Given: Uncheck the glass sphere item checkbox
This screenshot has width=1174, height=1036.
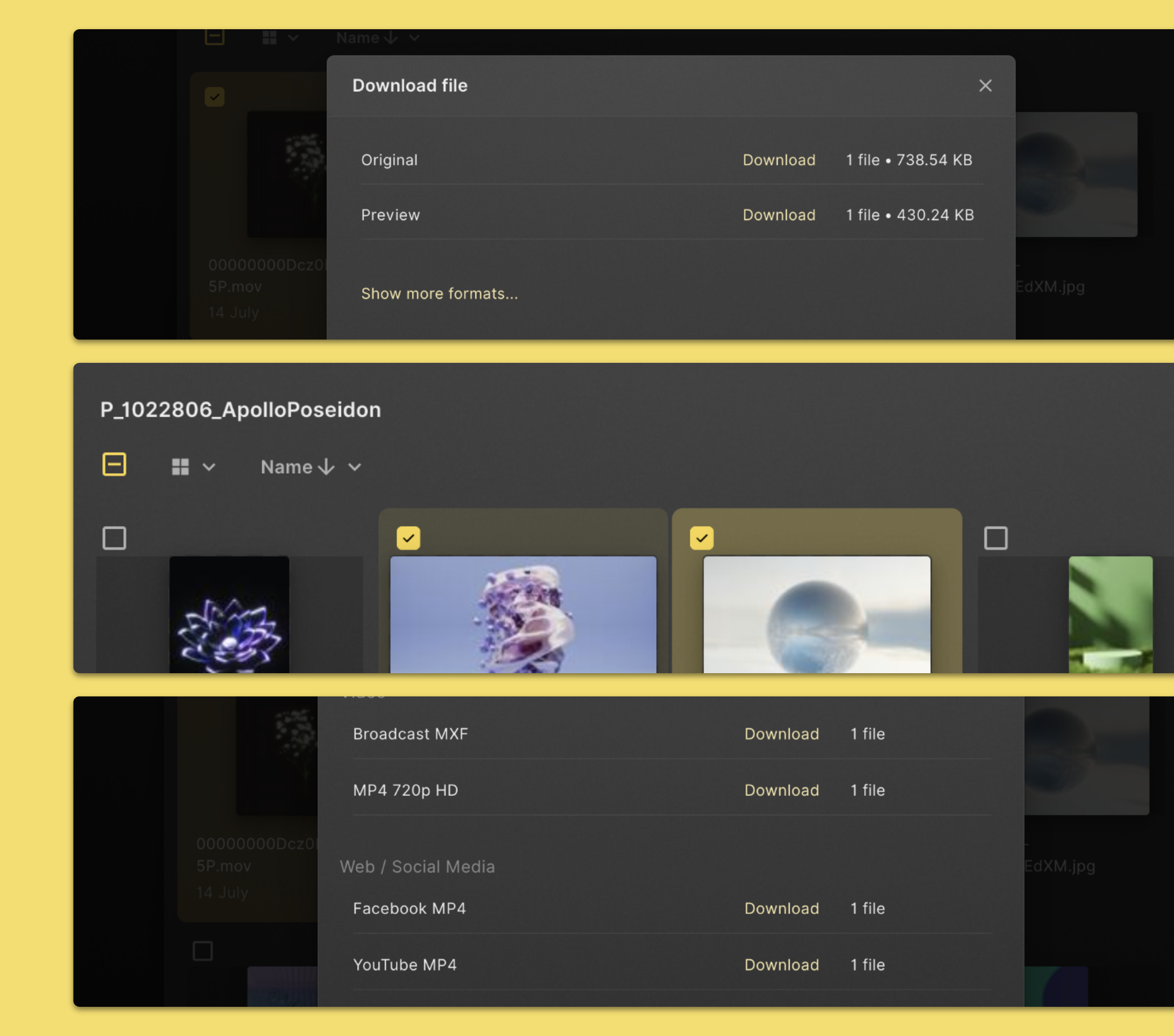Looking at the screenshot, I should pos(701,539).
